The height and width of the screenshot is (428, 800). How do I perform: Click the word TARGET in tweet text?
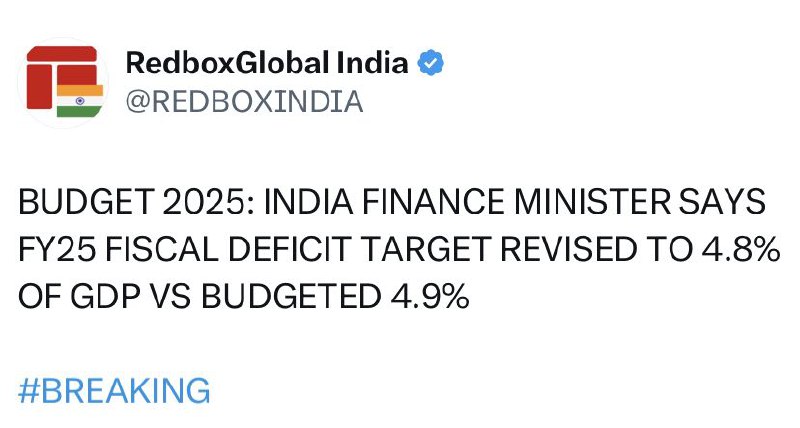point(425,249)
